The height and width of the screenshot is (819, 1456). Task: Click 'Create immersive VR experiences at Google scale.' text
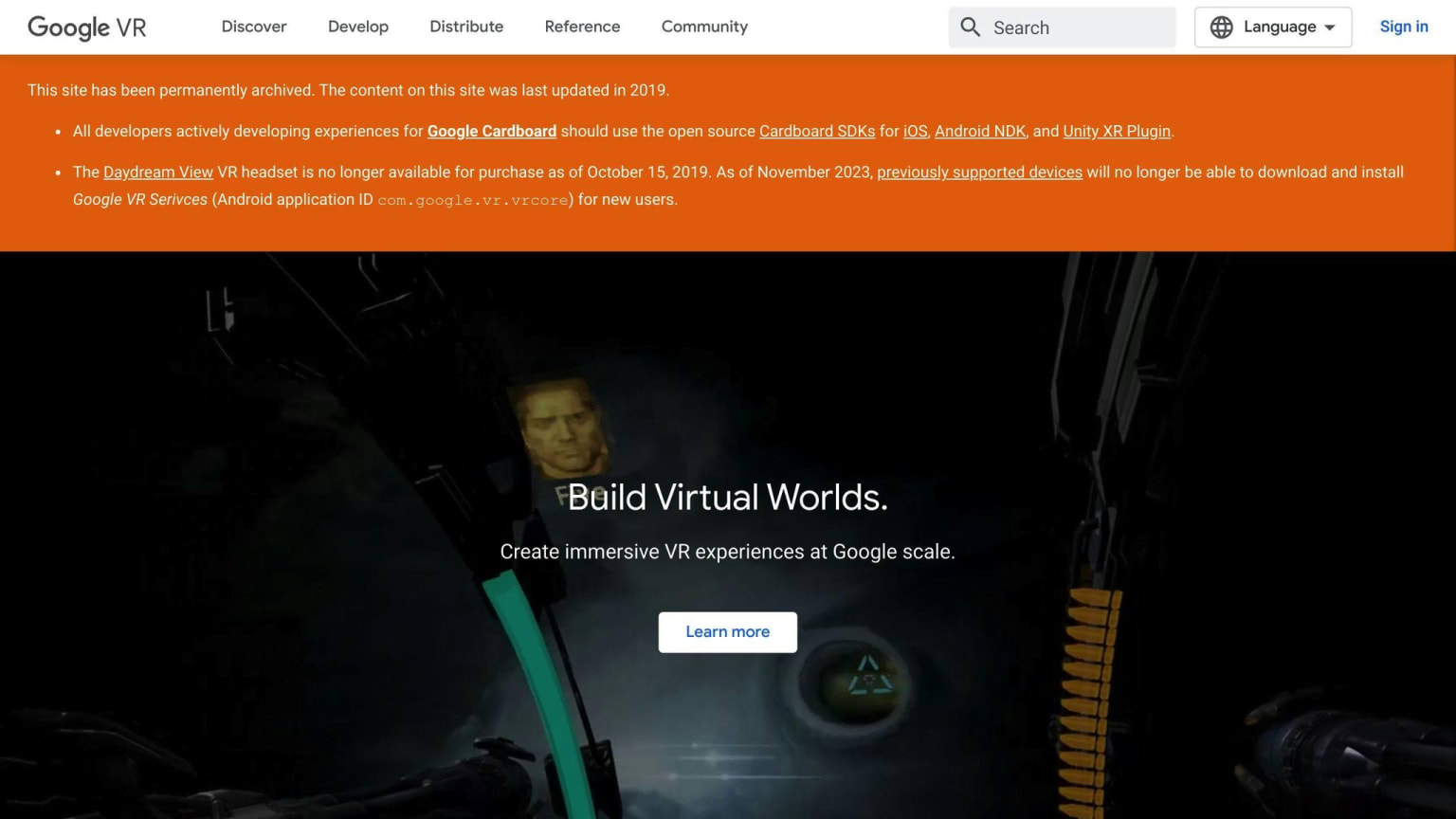point(728,552)
